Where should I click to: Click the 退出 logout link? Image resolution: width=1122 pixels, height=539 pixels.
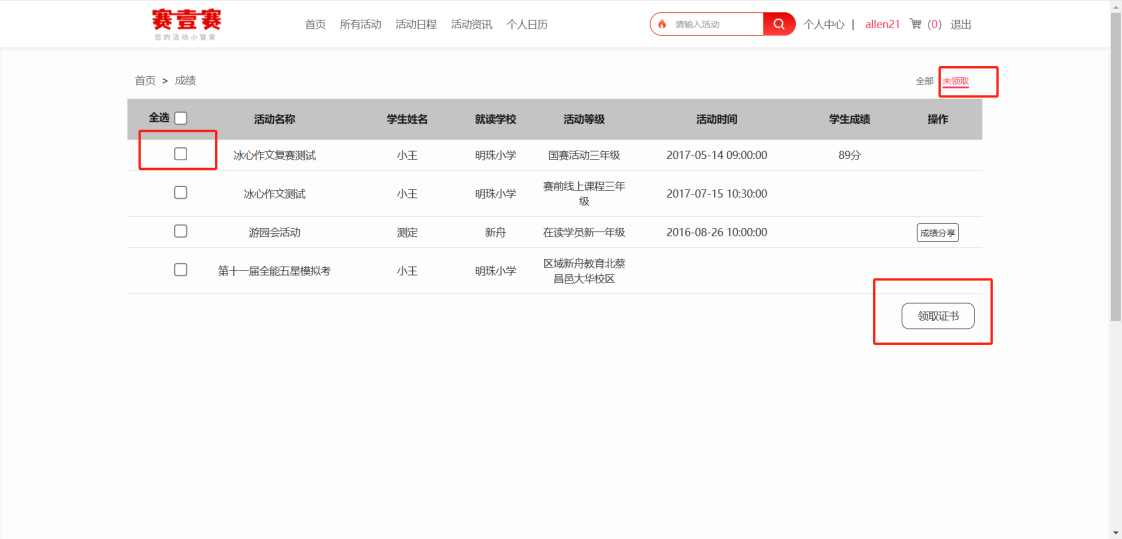click(960, 24)
